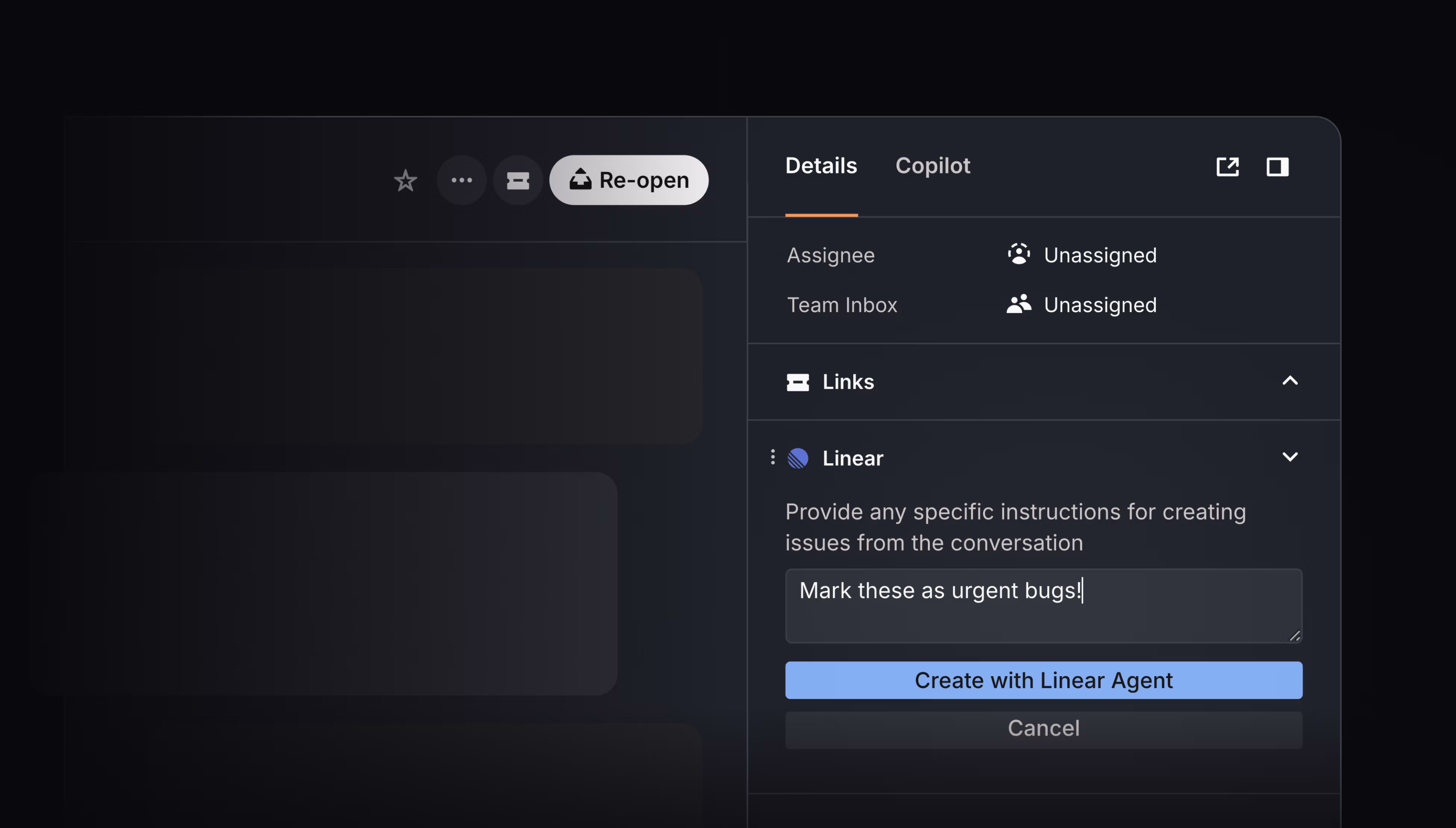Click the drag handle beside the Linear section

[772, 457]
